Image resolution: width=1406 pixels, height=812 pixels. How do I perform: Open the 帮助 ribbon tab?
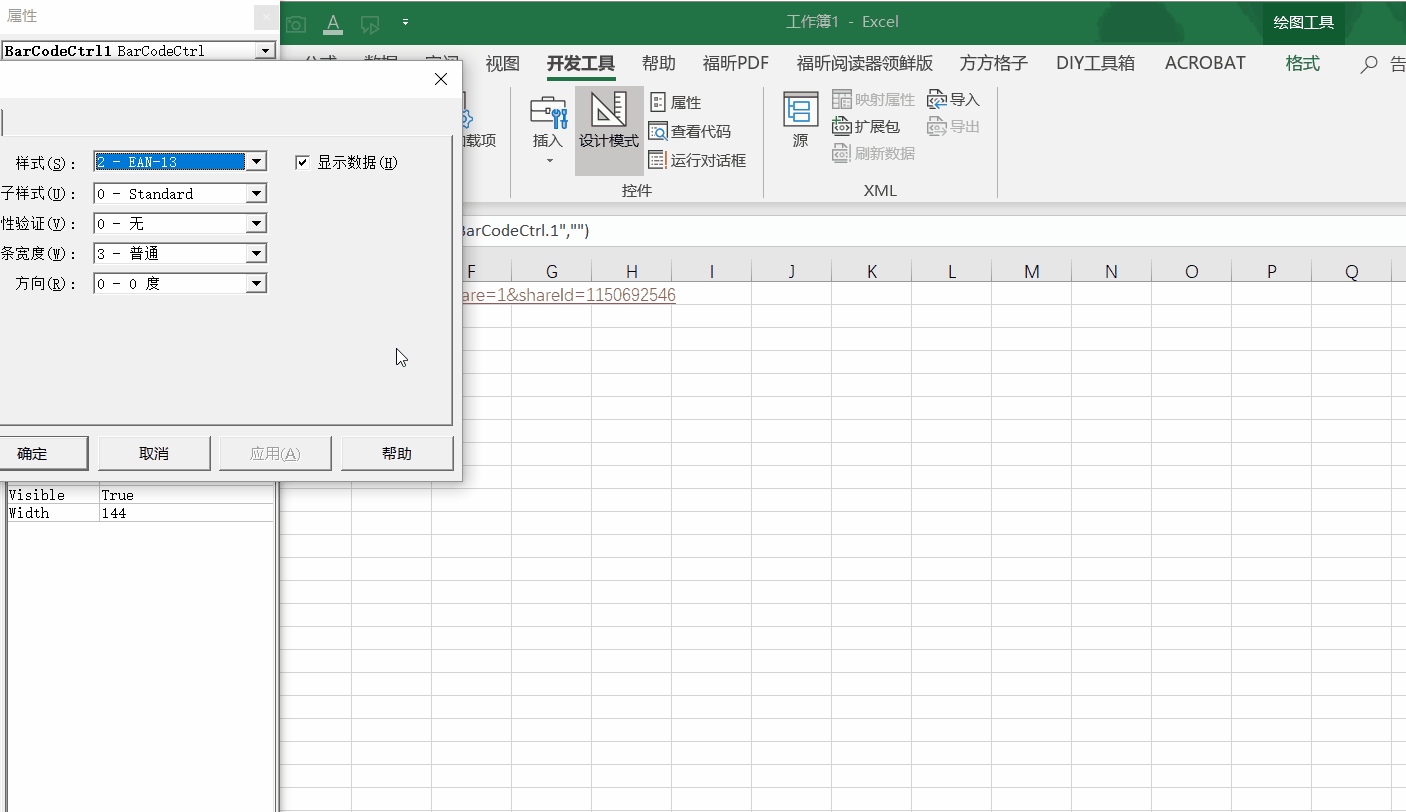pos(659,63)
